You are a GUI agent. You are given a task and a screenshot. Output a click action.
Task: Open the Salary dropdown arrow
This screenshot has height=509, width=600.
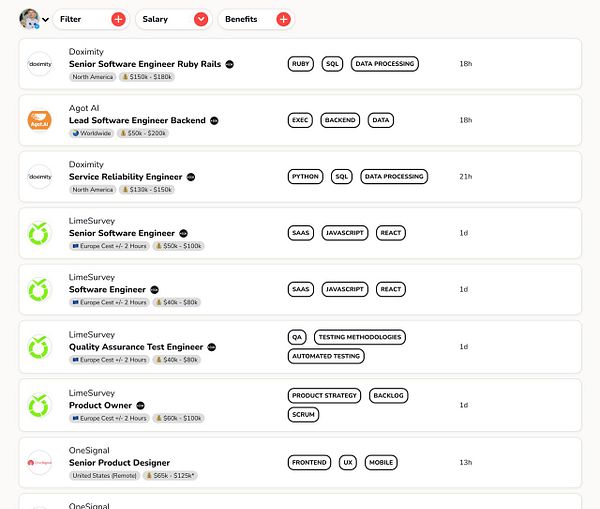[201, 19]
